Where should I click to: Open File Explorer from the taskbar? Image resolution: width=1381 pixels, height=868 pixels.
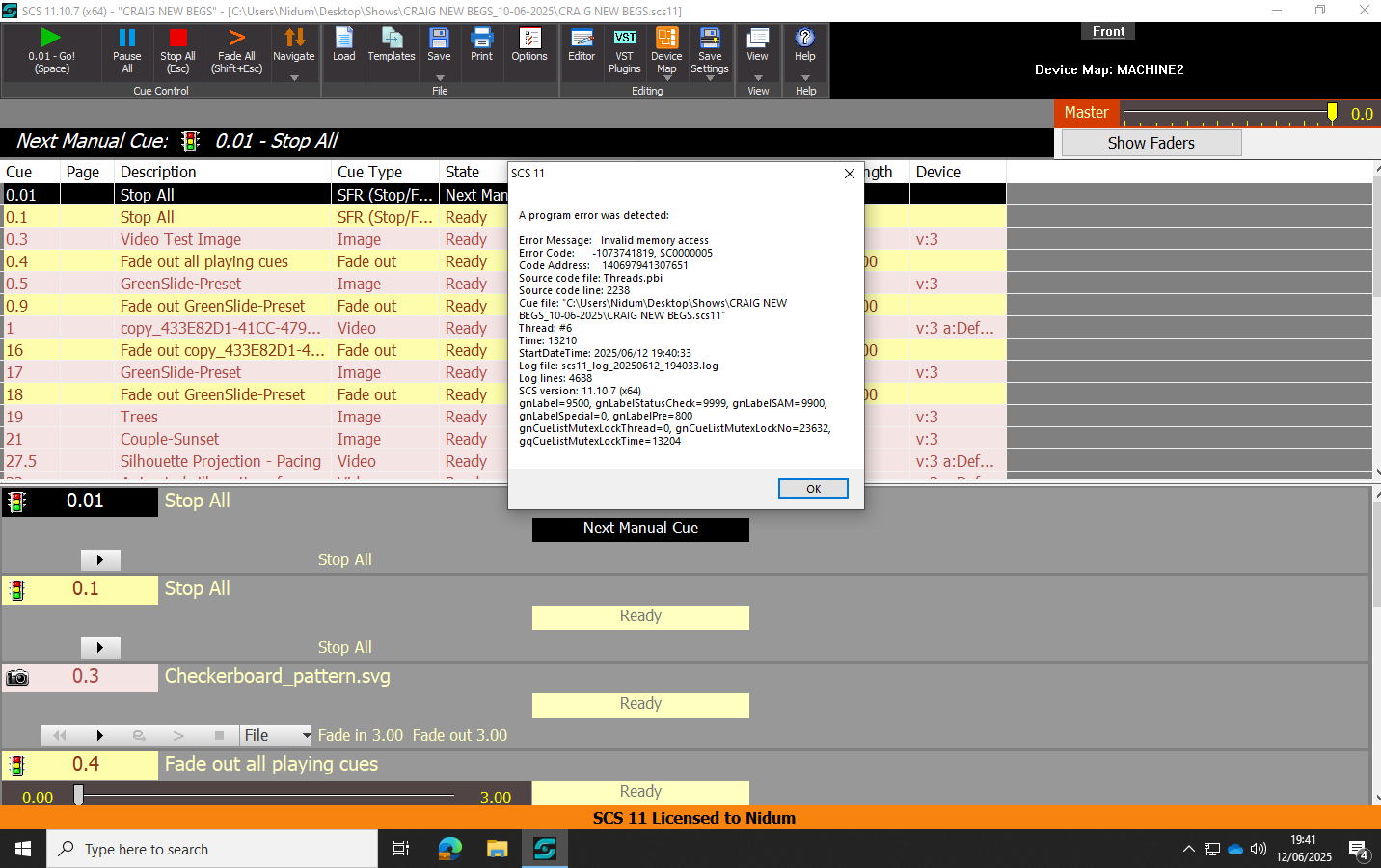tap(497, 849)
